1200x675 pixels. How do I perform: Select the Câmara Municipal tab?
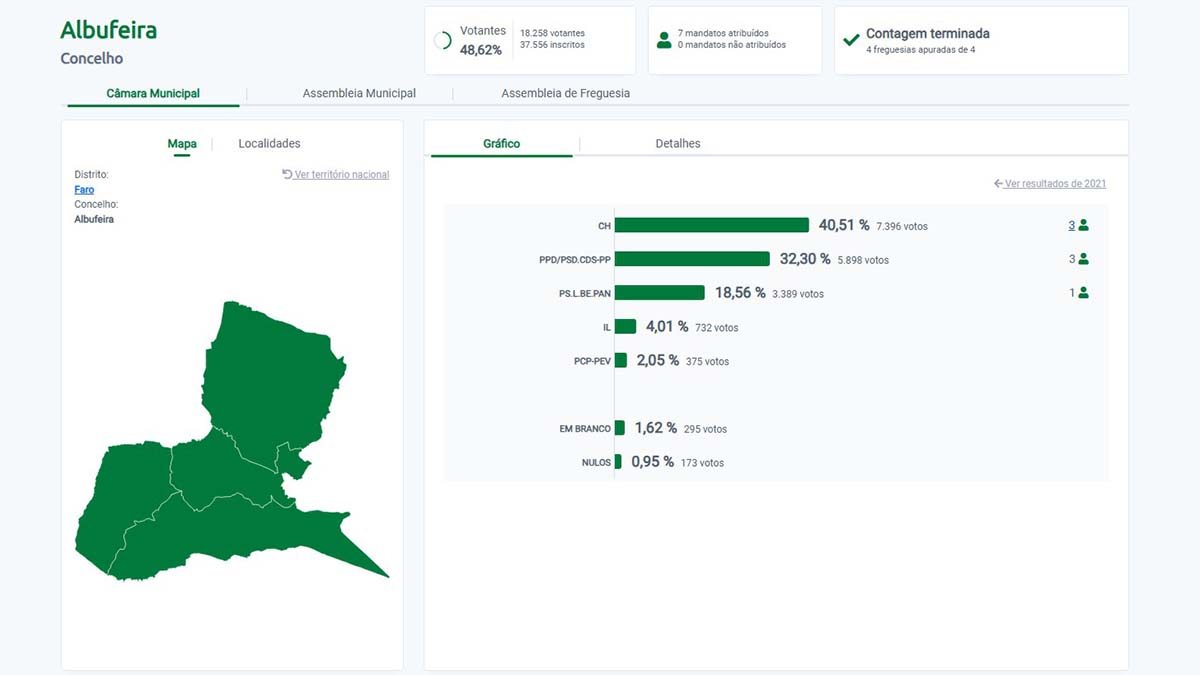tap(153, 93)
